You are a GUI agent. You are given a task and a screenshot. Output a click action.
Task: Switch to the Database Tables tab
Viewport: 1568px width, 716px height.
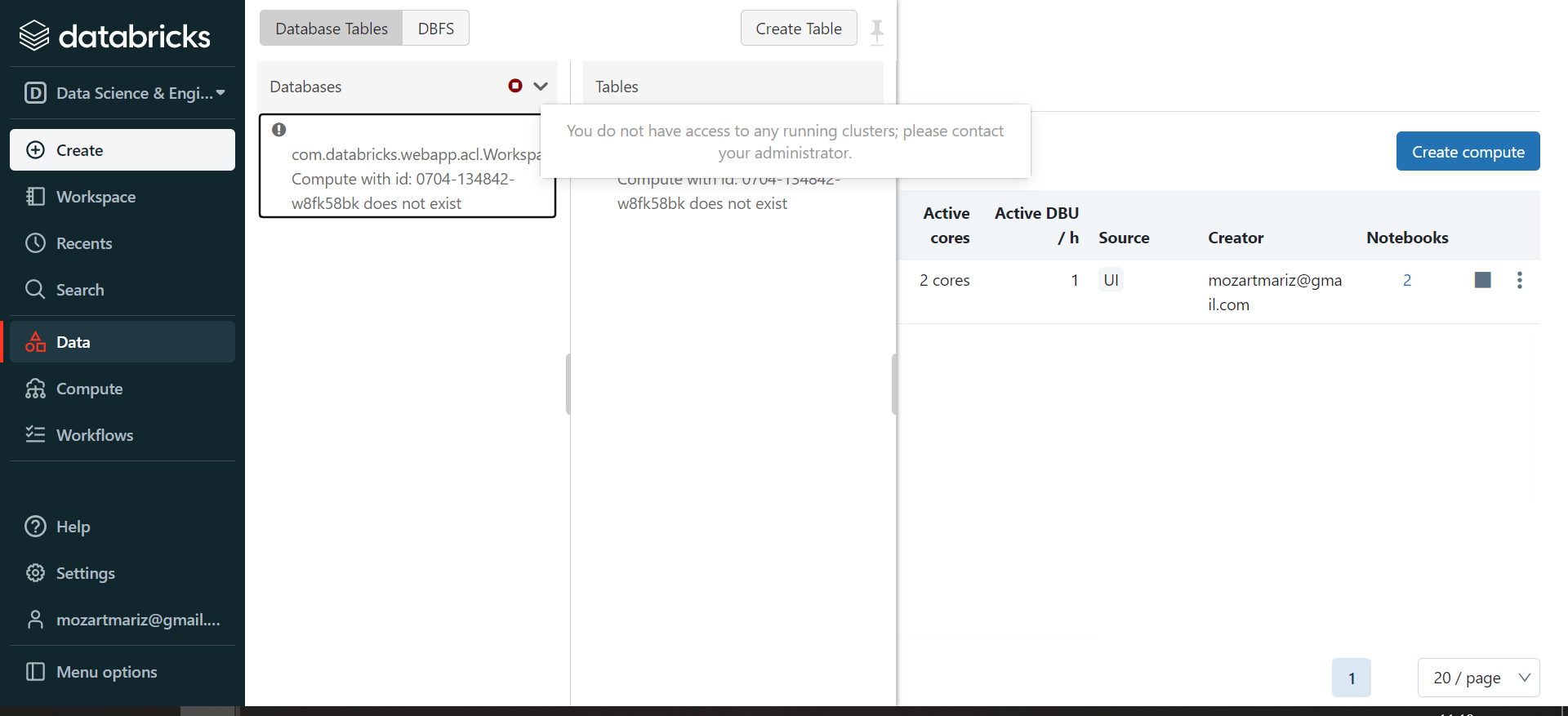click(332, 29)
